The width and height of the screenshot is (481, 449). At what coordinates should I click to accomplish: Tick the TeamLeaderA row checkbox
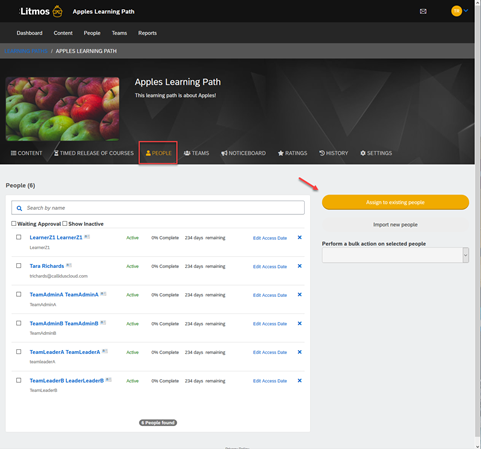19,352
